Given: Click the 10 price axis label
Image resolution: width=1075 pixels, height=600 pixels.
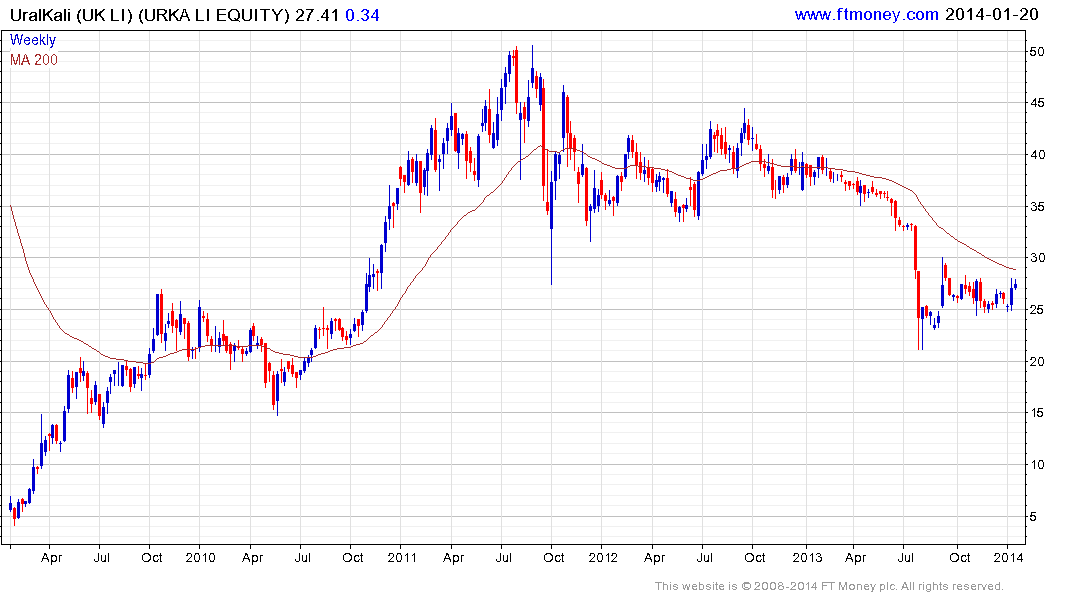Looking at the screenshot, I should (x=1037, y=465).
